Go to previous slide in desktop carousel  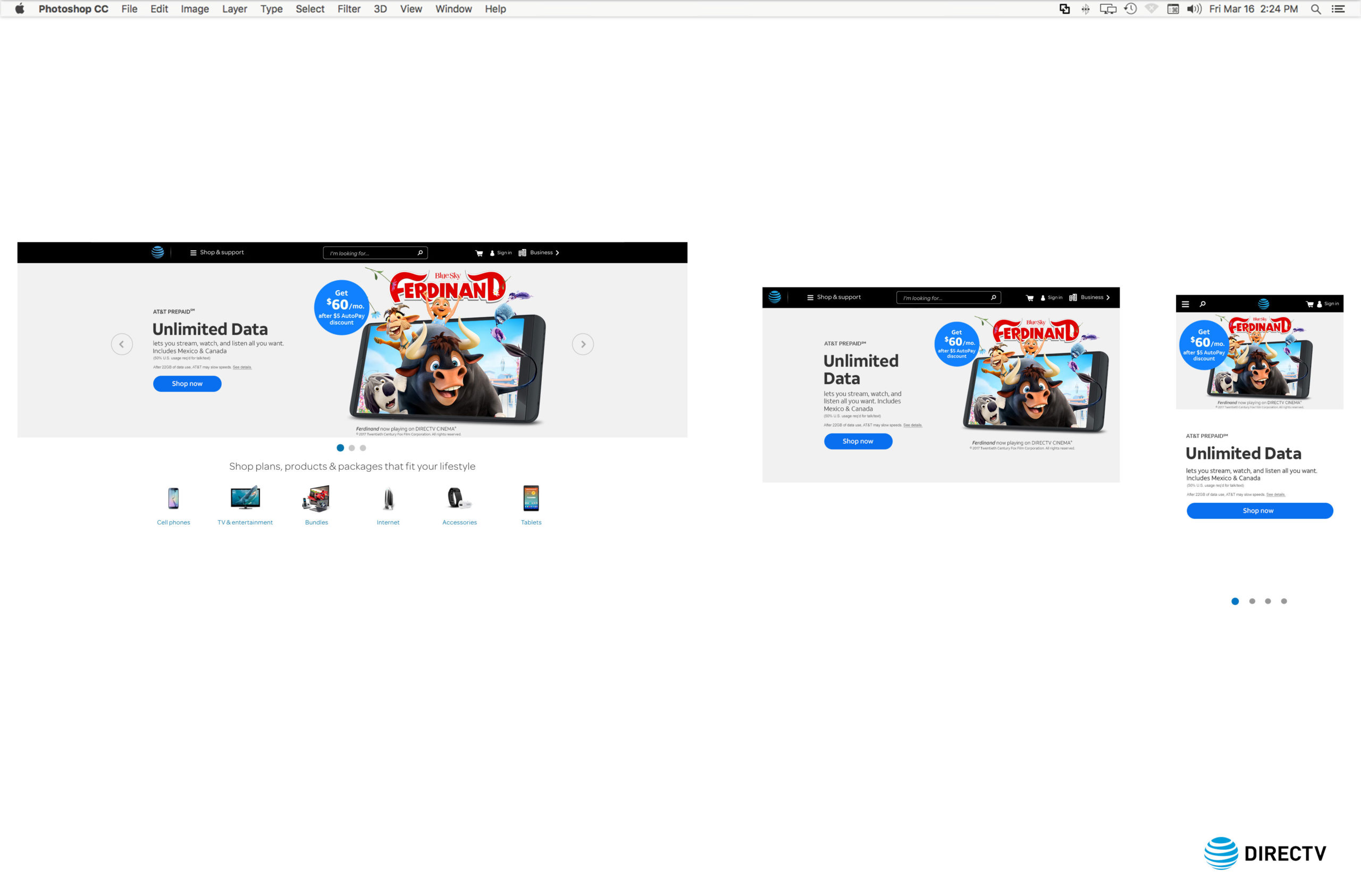click(122, 344)
